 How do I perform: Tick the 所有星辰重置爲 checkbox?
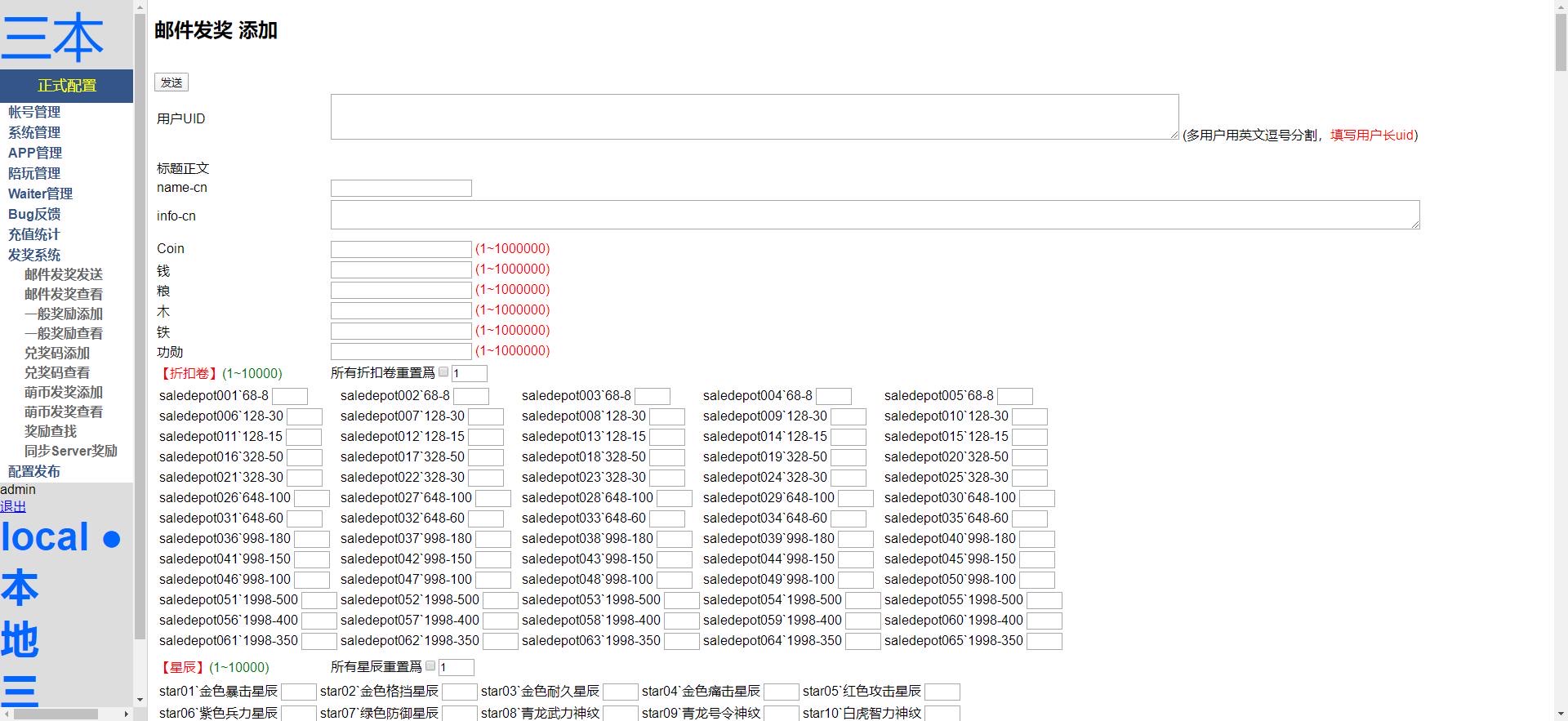[x=430, y=666]
